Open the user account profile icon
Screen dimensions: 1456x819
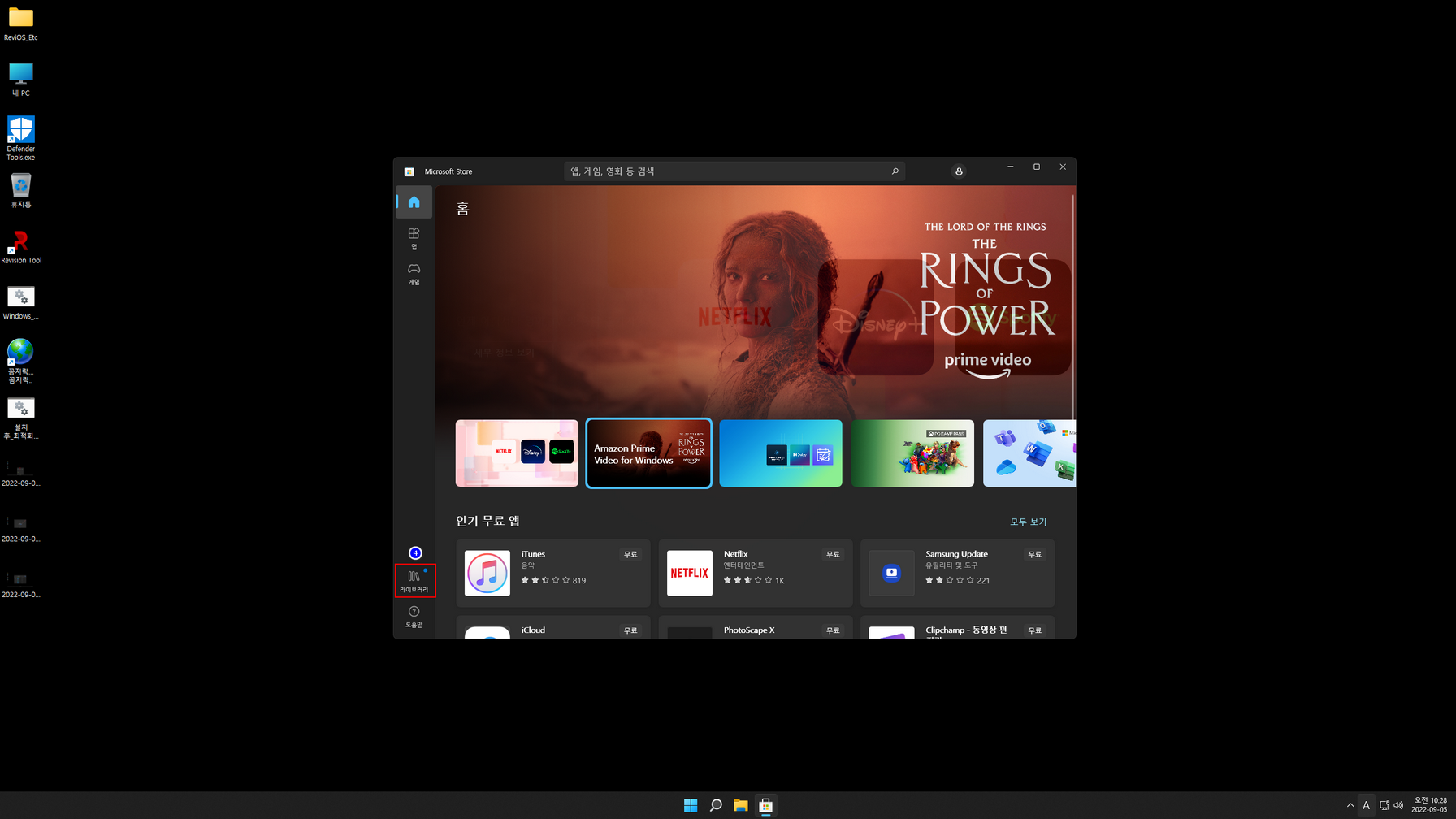pyautogui.click(x=959, y=171)
